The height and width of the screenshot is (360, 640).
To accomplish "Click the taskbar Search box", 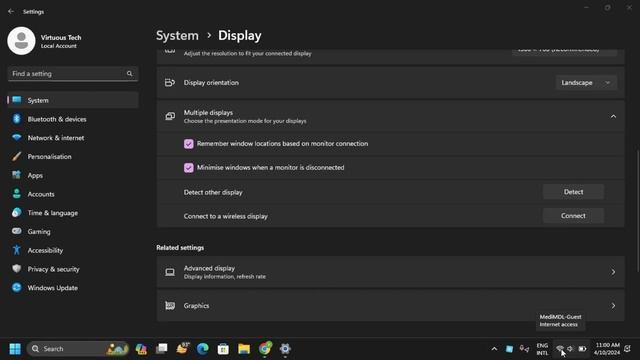I will pos(78,349).
